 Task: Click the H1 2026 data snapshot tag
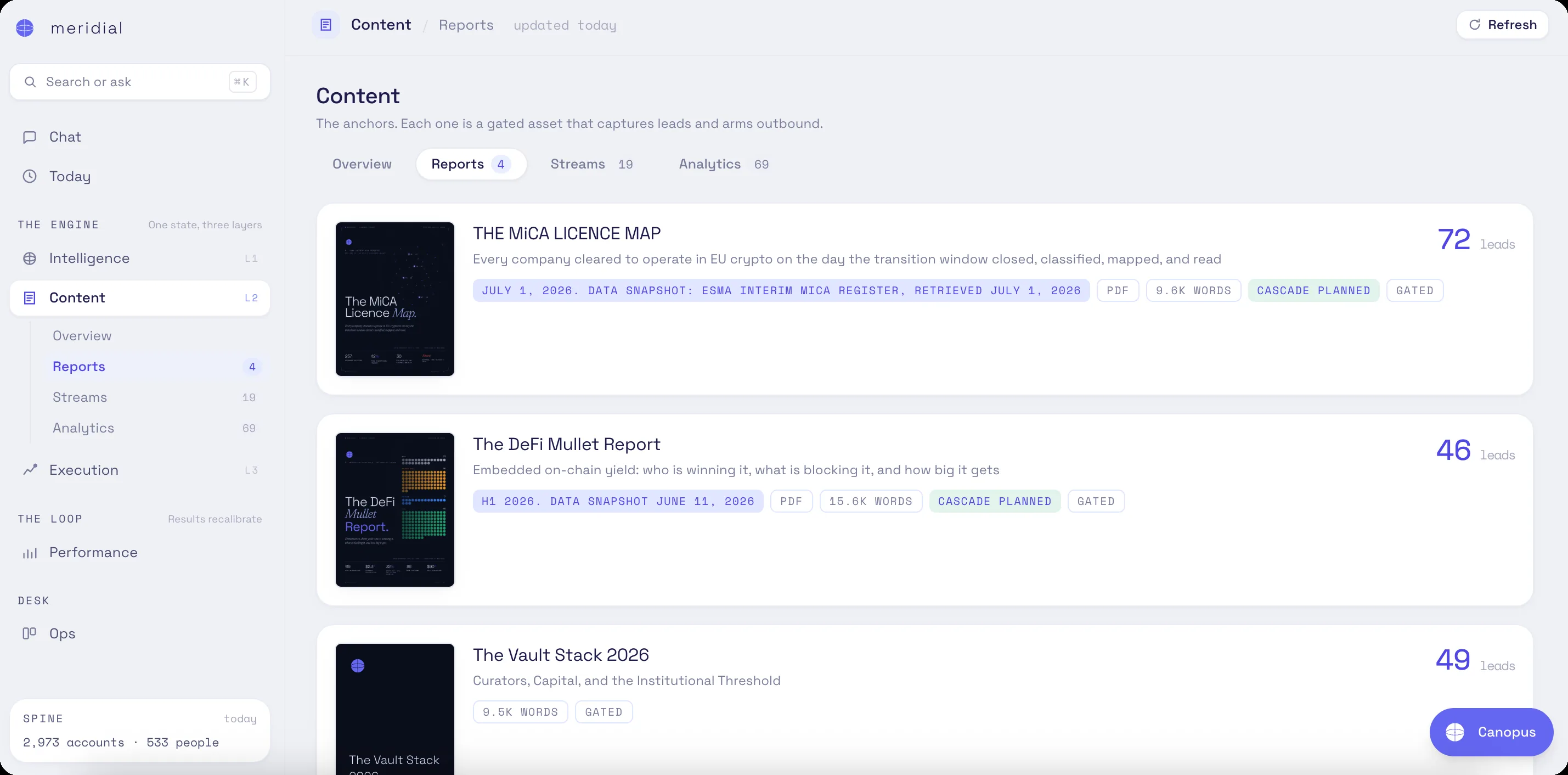coord(618,501)
